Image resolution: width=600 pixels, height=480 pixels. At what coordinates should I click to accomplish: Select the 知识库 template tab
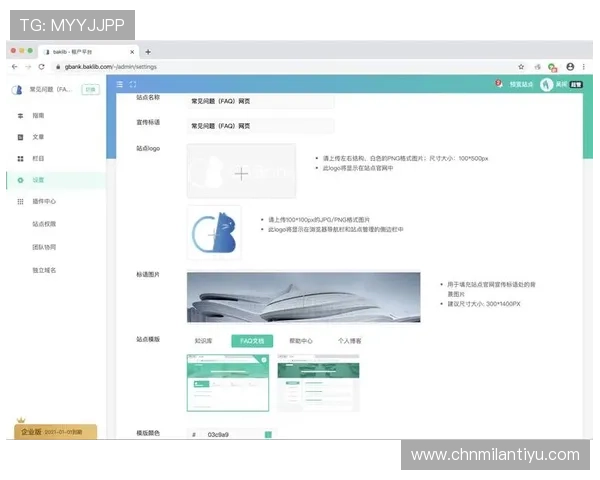[203, 341]
